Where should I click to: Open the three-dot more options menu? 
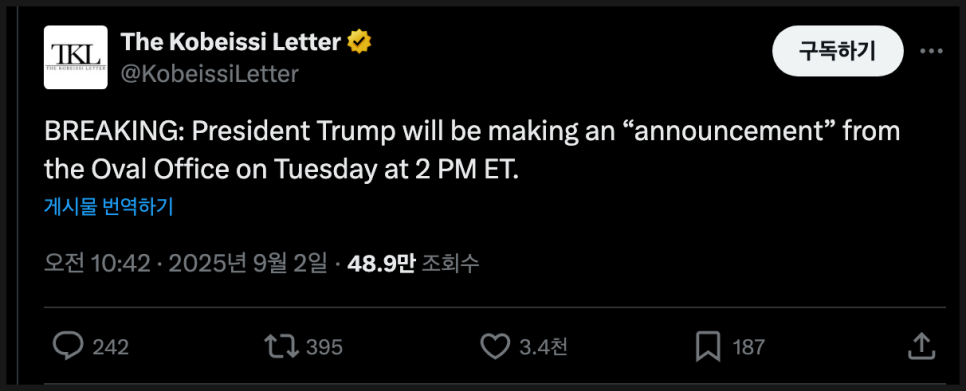click(931, 51)
